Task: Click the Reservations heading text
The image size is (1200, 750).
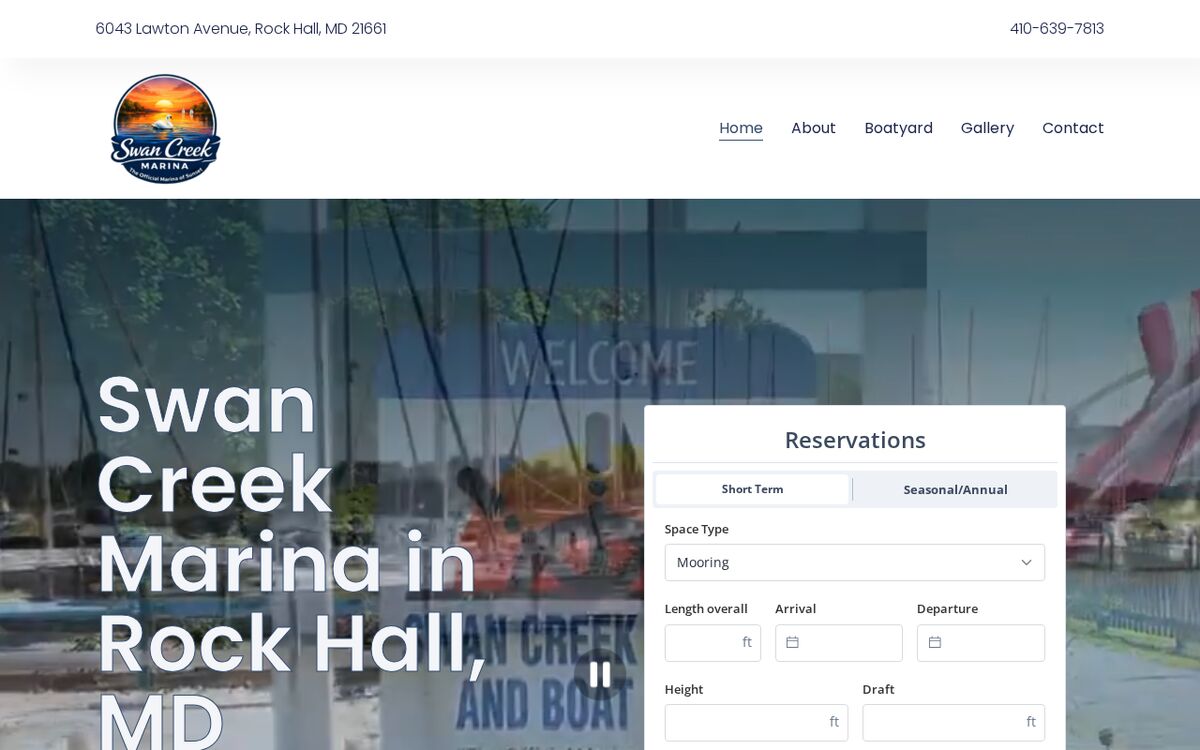Action: pyautogui.click(x=855, y=440)
